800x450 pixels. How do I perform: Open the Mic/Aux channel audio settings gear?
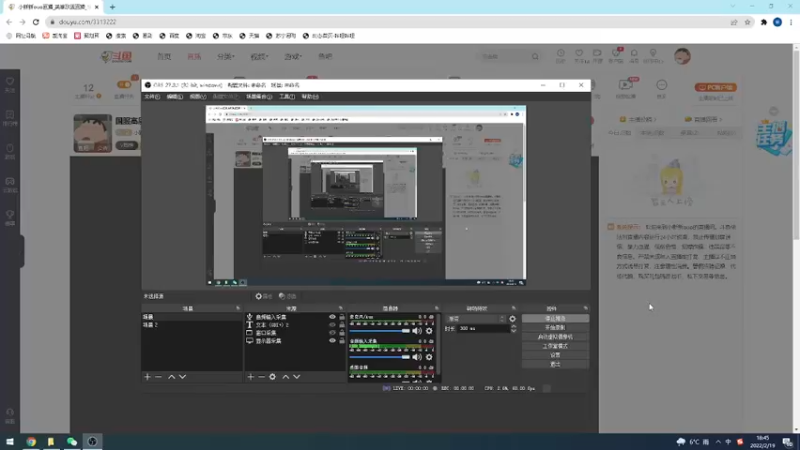tap(429, 331)
